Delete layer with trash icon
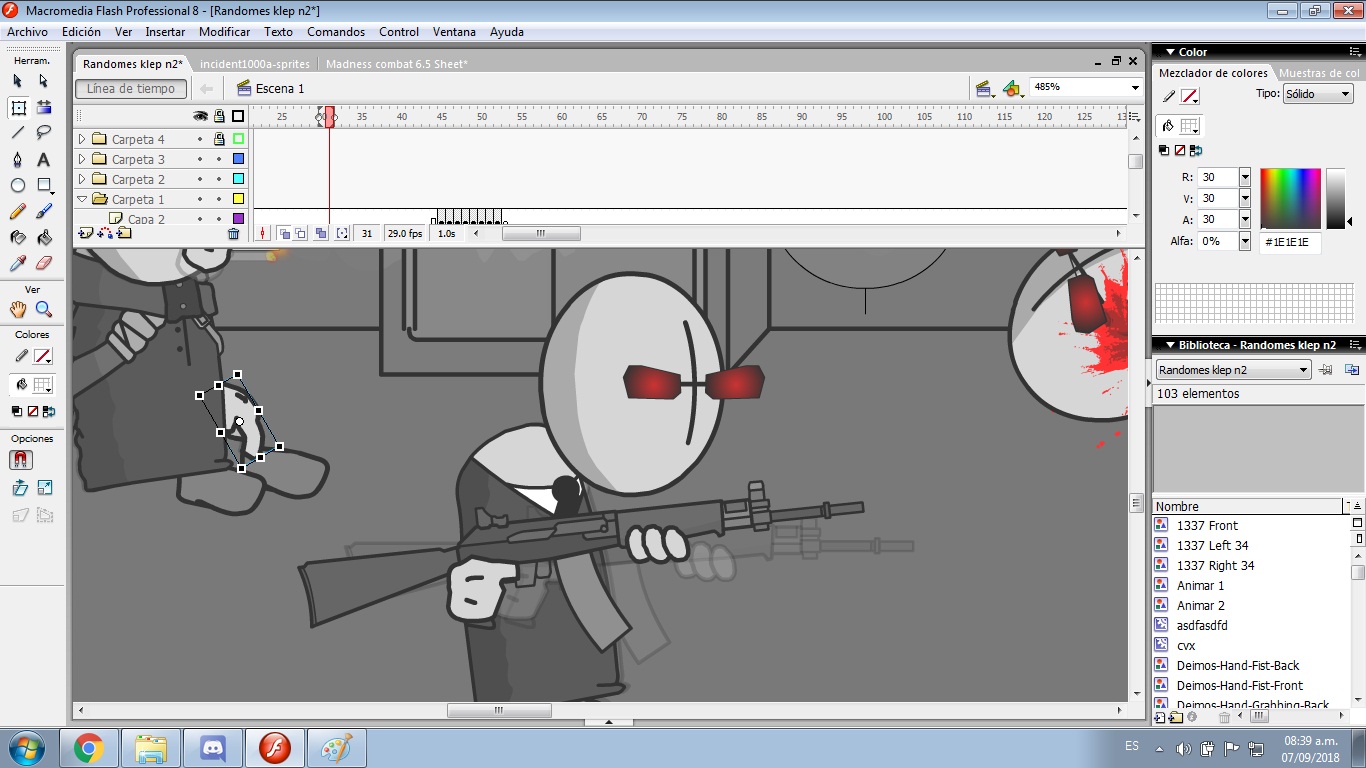The image size is (1366, 768). coord(233,233)
